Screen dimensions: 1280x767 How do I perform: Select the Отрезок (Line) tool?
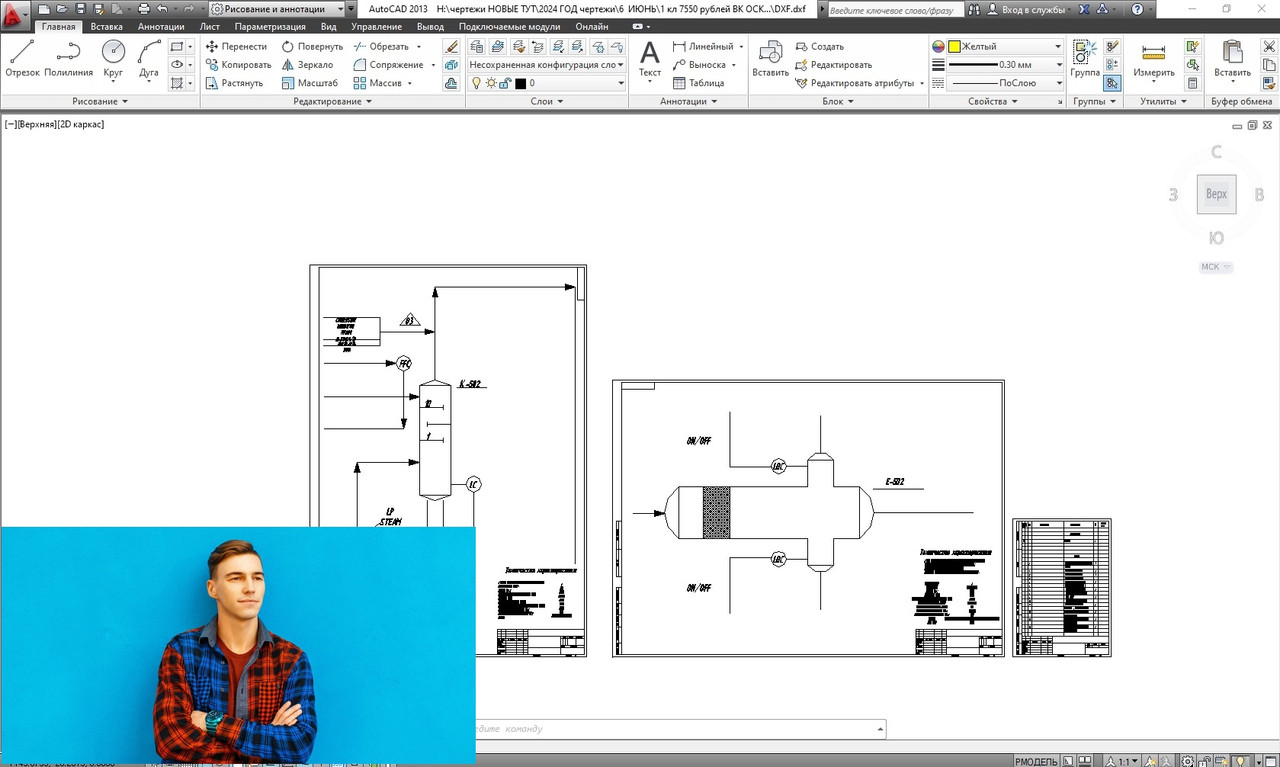22,59
